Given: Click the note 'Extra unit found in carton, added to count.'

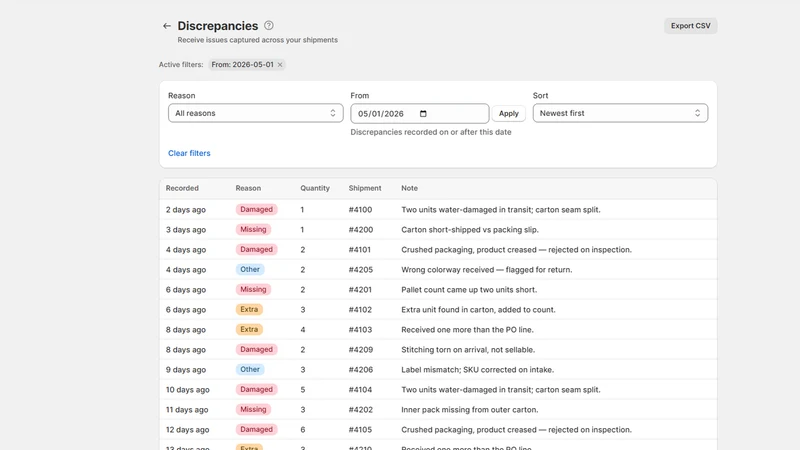Looking at the screenshot, I should (x=478, y=310).
